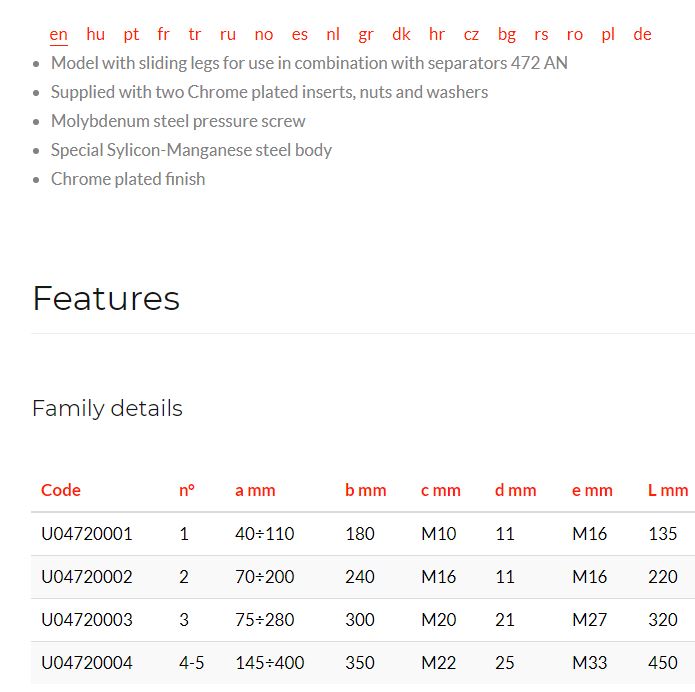Choose the 'gr' language link
Viewport: 695px width, 692px height.
pyautogui.click(x=366, y=35)
